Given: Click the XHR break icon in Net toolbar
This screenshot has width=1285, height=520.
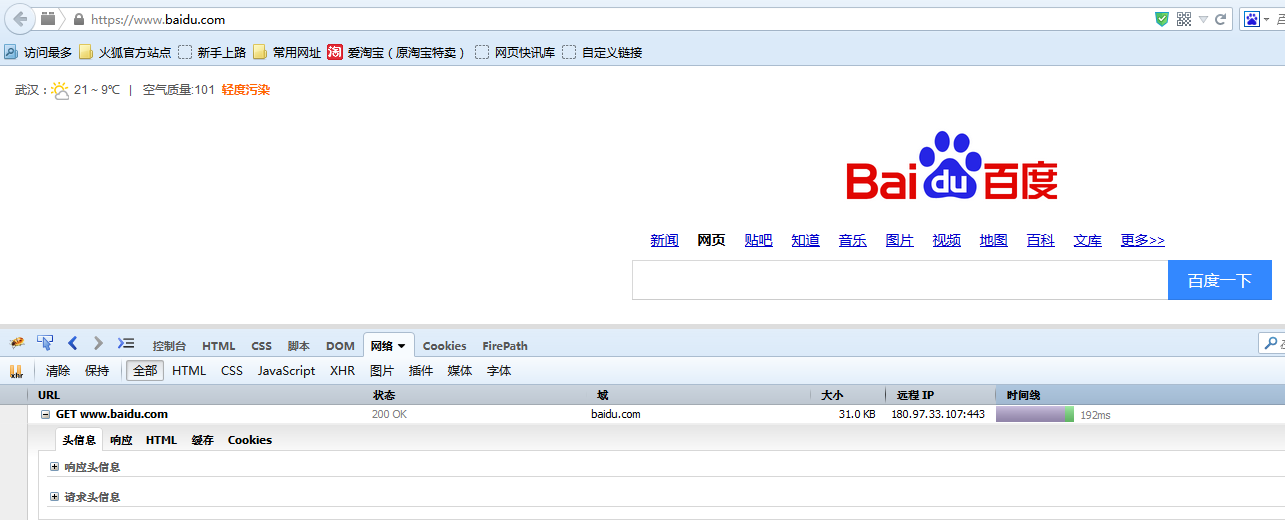Looking at the screenshot, I should 16,371.
